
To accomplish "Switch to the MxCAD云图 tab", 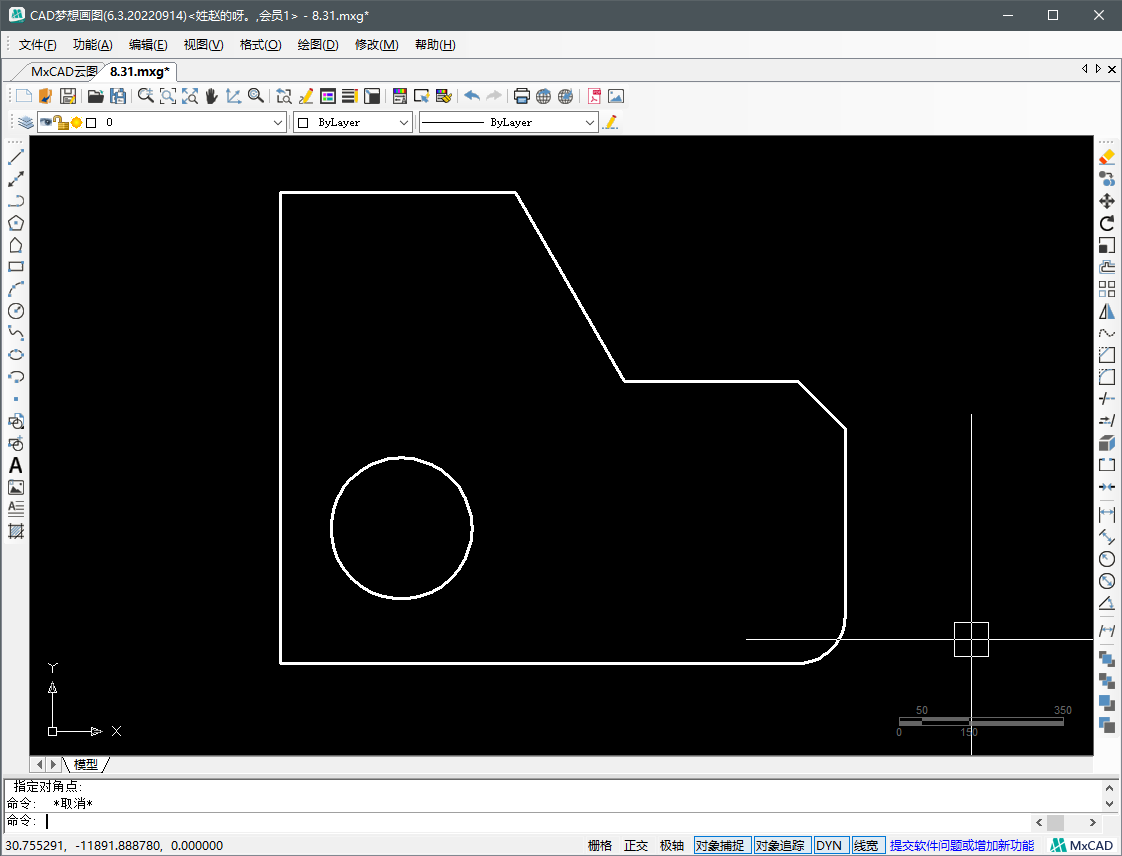I will click(64, 72).
